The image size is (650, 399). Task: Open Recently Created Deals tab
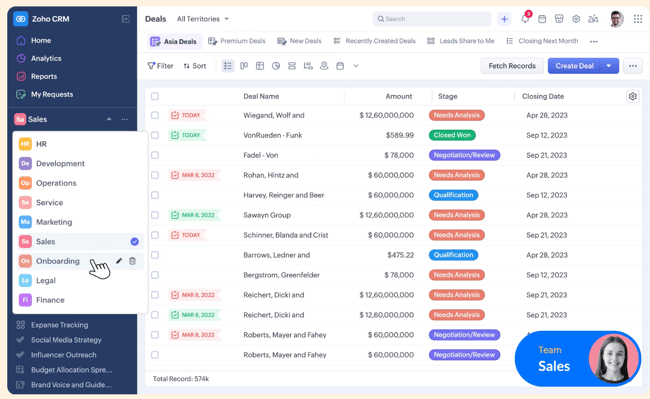(374, 41)
